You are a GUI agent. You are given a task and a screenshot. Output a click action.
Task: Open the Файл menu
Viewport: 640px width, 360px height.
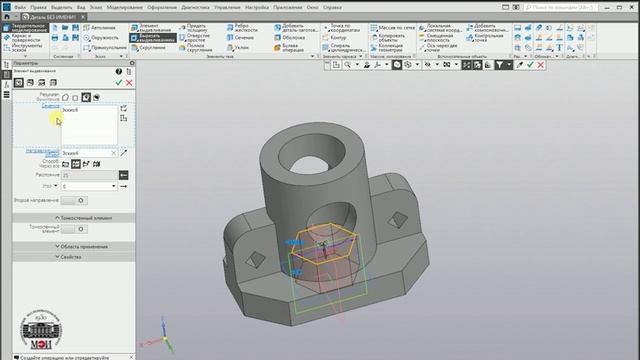coord(19,7)
